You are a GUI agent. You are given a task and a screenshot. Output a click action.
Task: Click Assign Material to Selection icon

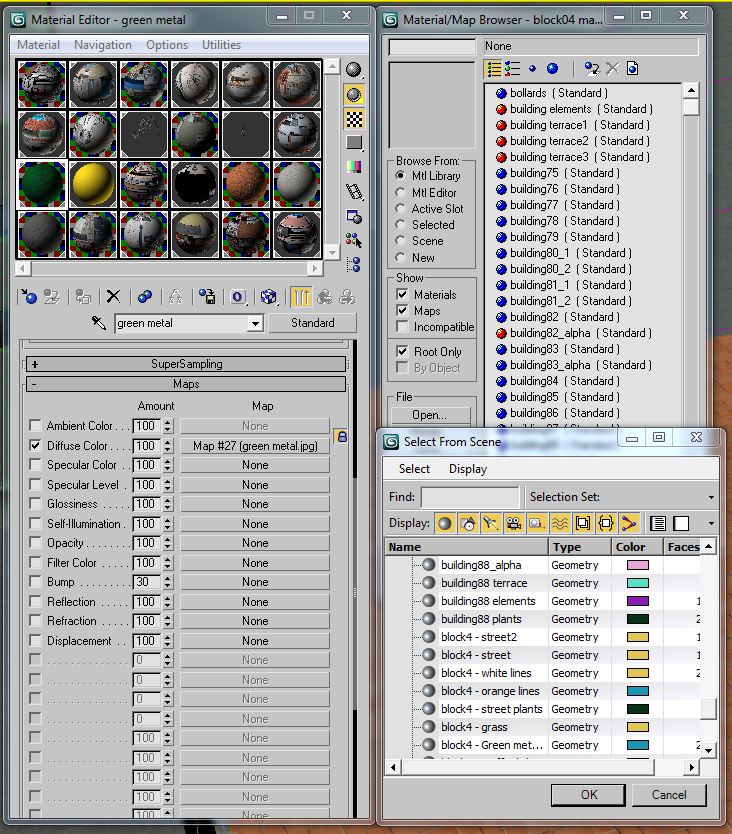83,297
